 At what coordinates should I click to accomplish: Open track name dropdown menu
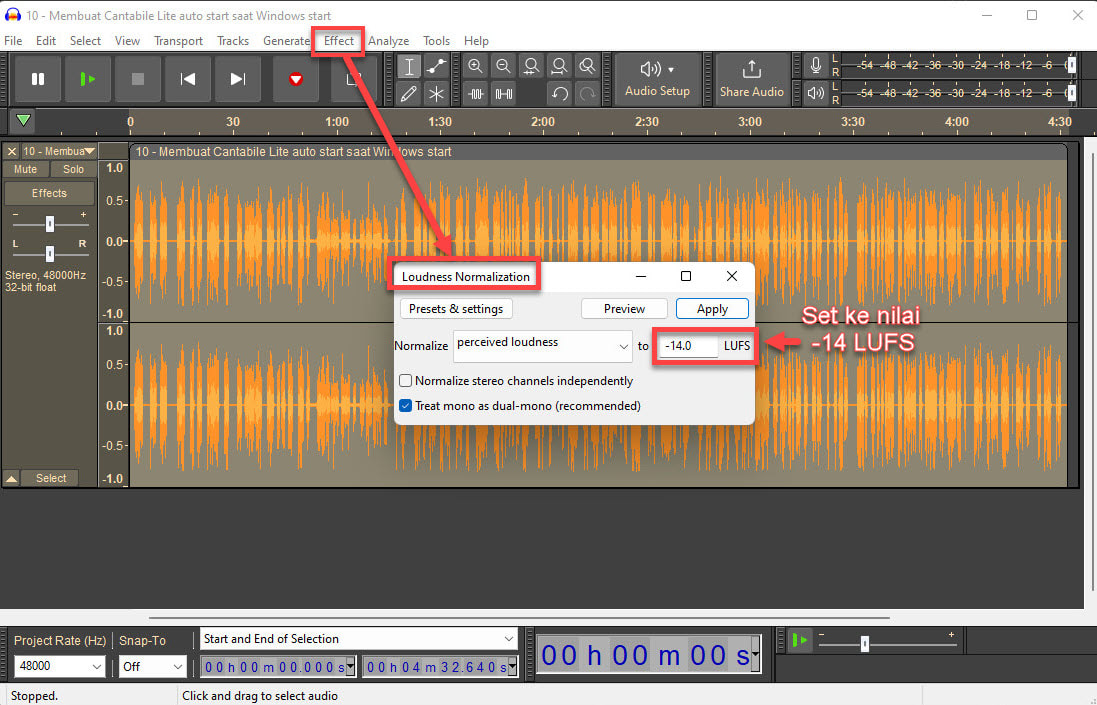[58, 151]
